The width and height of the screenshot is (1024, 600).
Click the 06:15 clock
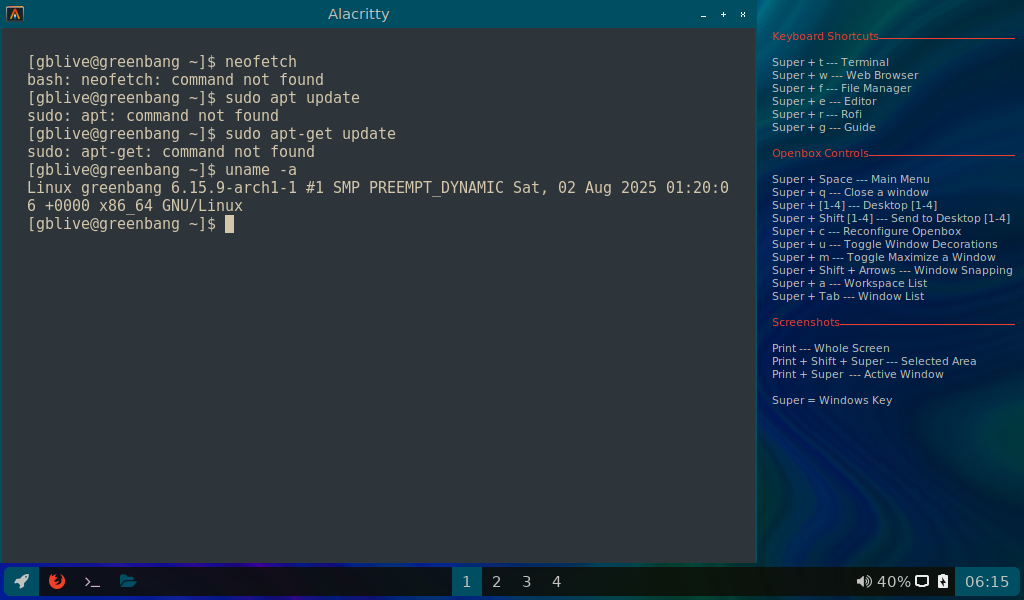[x=987, y=582]
